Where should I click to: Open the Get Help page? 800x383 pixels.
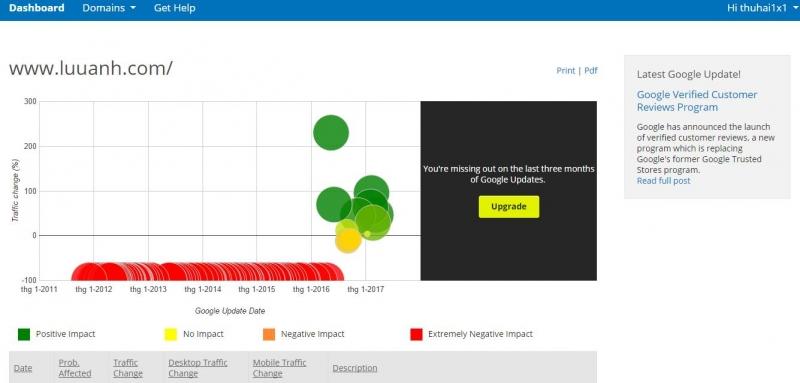pyautogui.click(x=174, y=8)
